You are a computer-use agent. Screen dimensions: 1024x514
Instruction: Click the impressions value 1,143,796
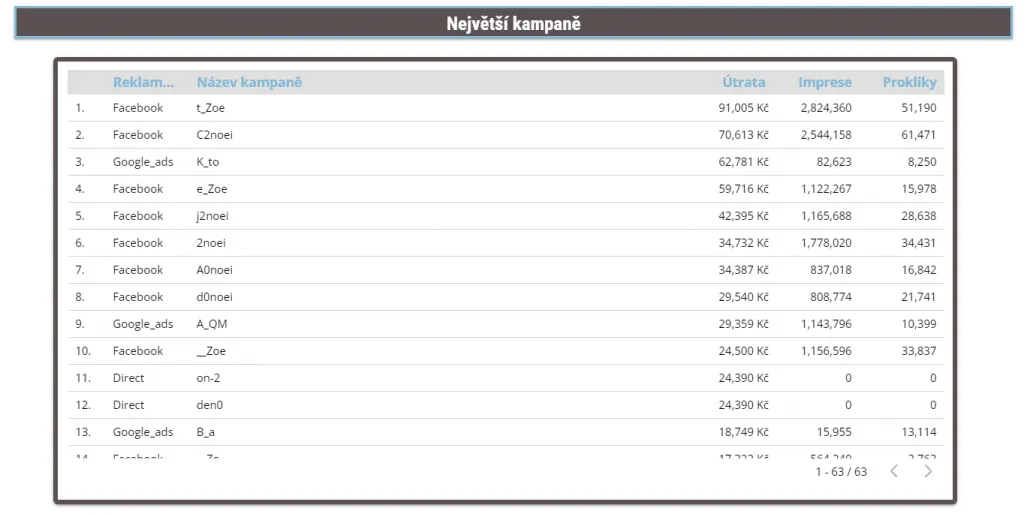pos(826,324)
